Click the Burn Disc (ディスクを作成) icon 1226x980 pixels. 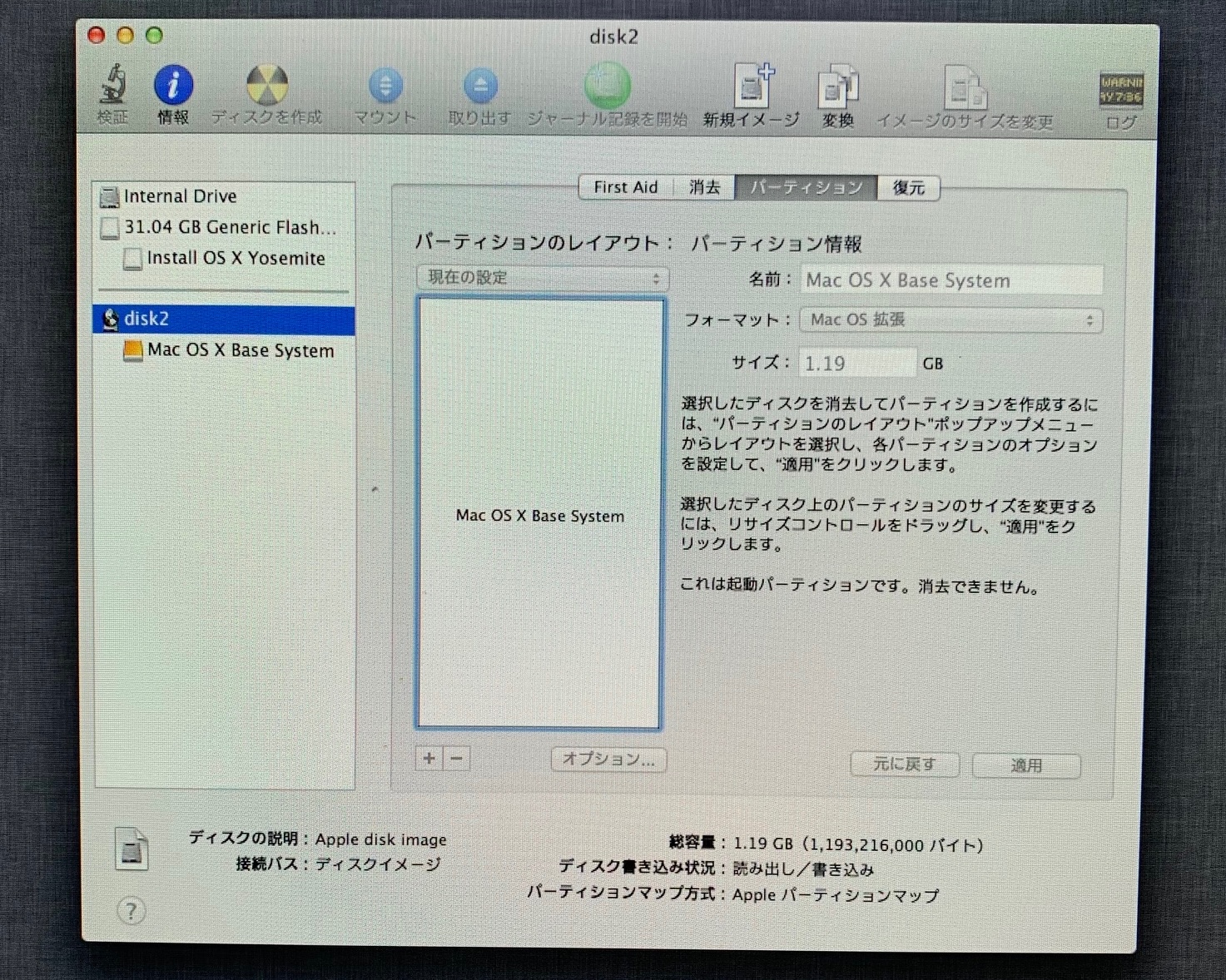(267, 85)
